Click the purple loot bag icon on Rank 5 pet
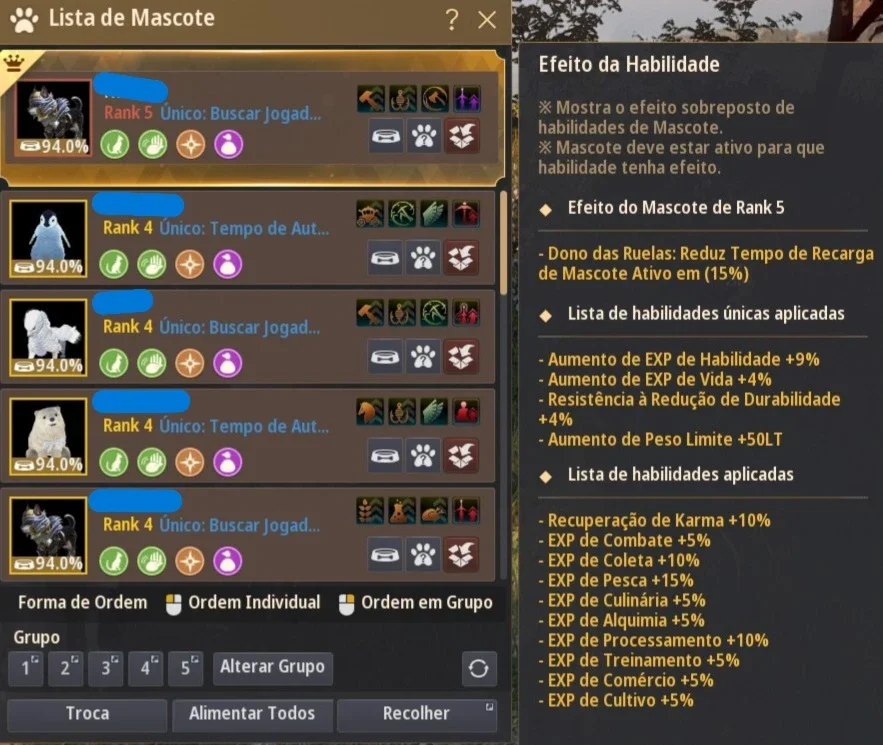Screen dimensions: 883x745 click(x=229, y=144)
